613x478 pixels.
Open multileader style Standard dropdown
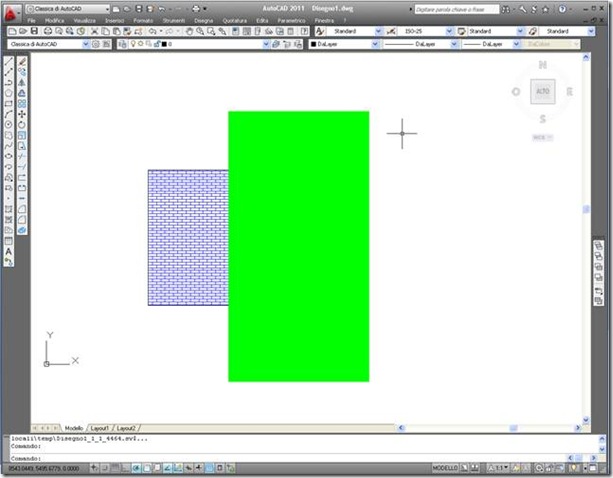click(591, 31)
